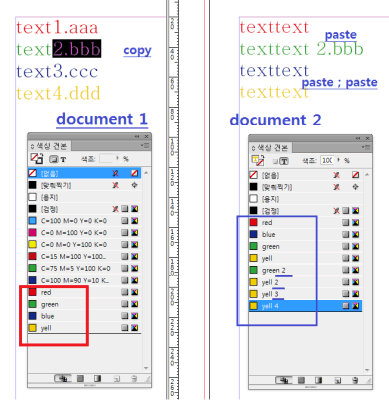The height and width of the screenshot is (400, 389).
Task: Click new swatch icon in document 2 panel
Action: (338, 380)
